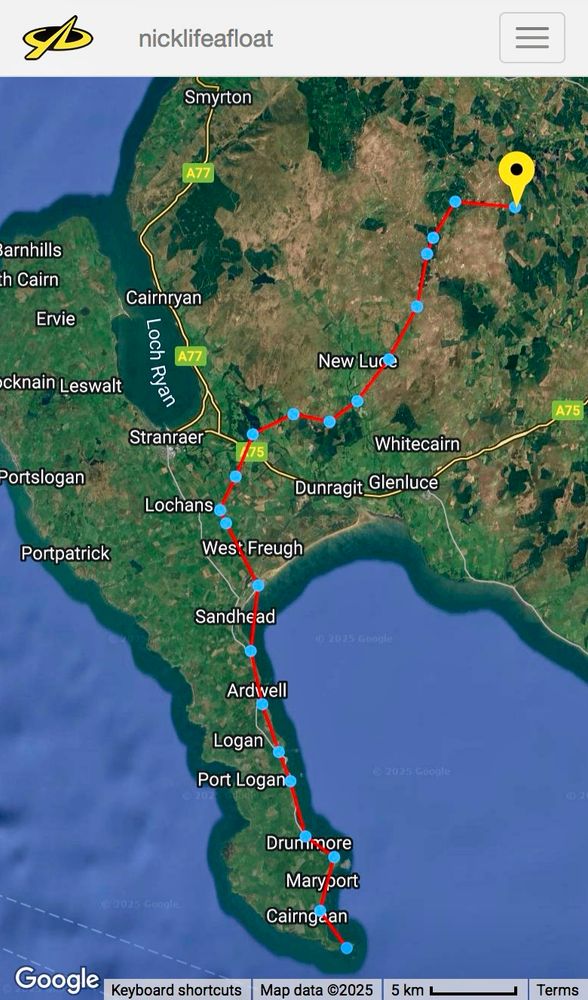Click the Stranraer town label
This screenshot has width=588, height=1000.
click(166, 438)
